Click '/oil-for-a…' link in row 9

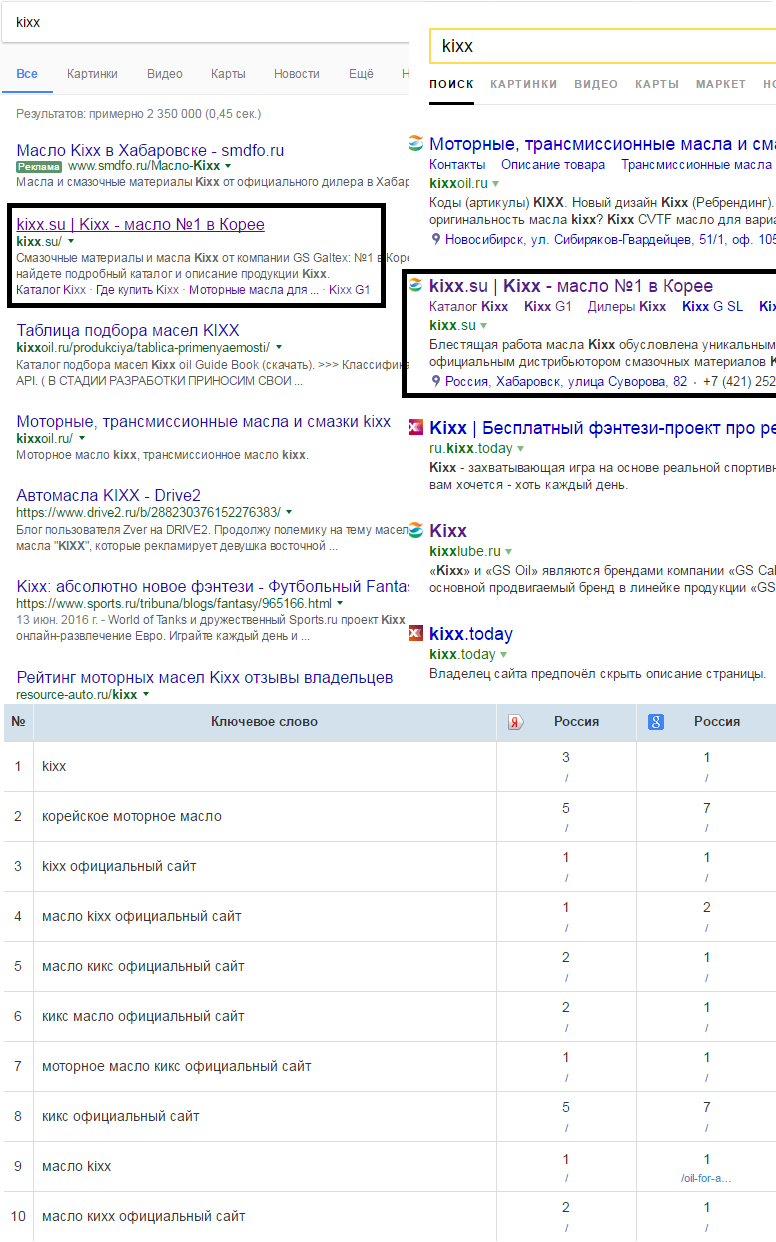click(x=706, y=1179)
